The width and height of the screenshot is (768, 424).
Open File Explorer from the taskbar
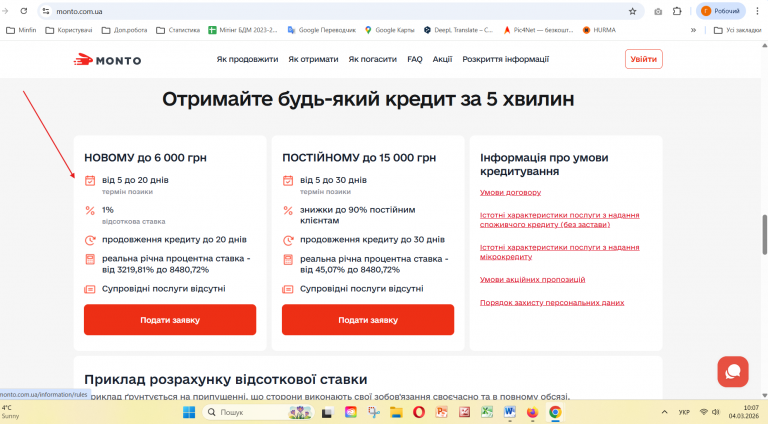coord(396,412)
